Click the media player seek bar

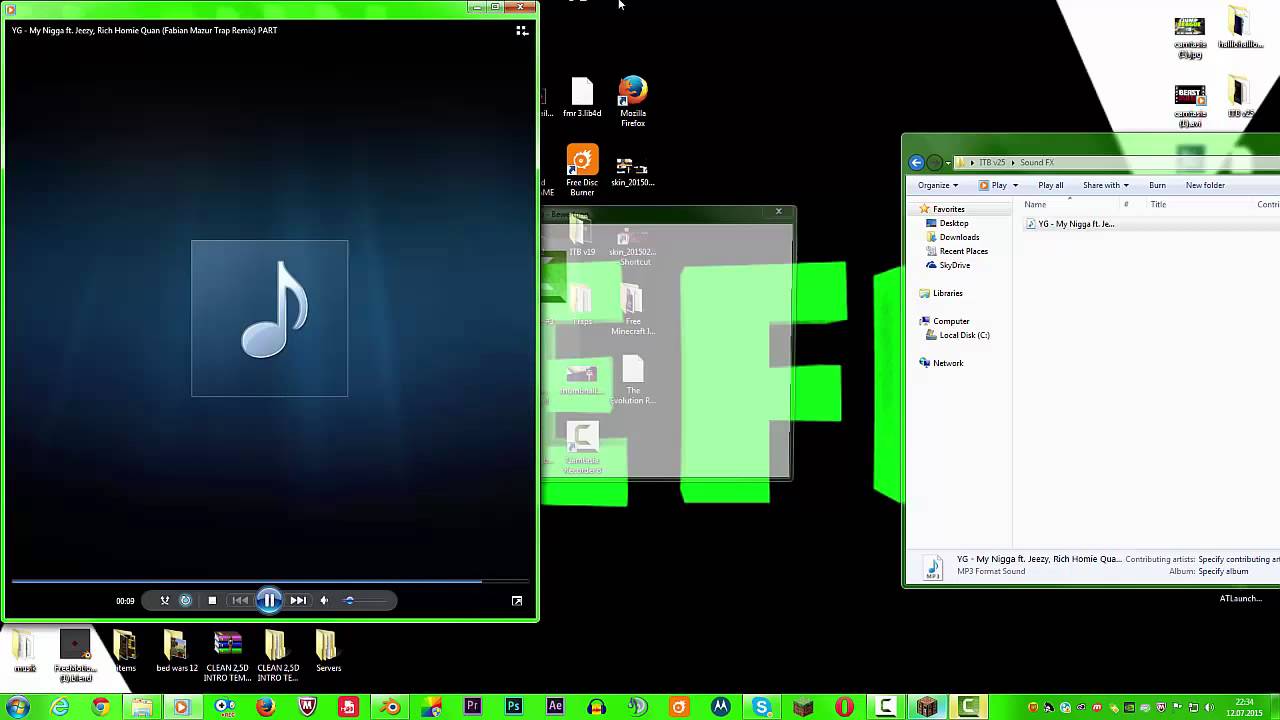tap(270, 581)
